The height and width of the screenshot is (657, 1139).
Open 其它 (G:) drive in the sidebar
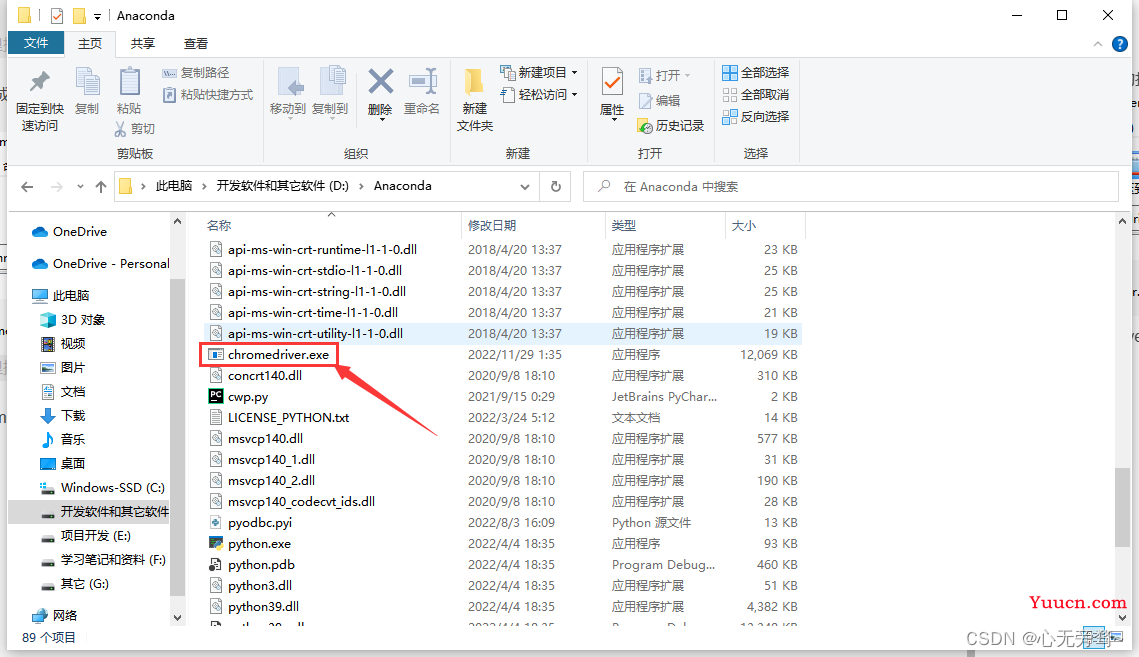[75, 584]
